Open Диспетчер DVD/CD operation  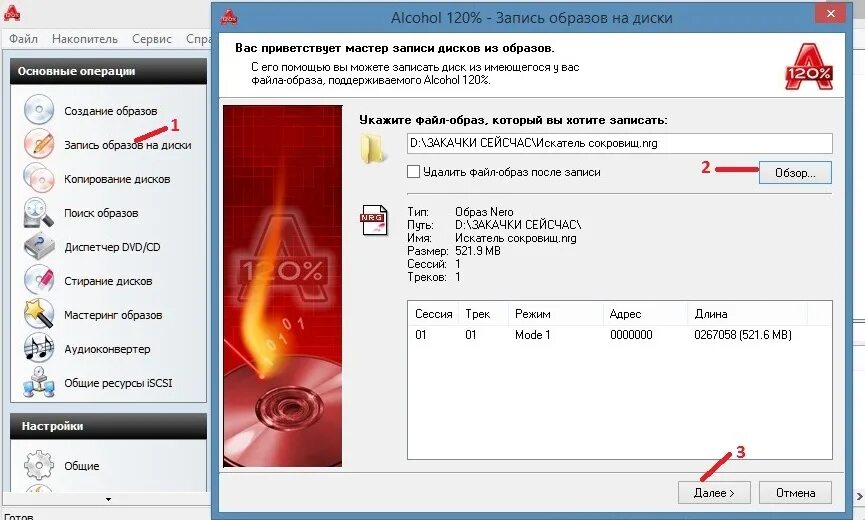click(x=112, y=247)
